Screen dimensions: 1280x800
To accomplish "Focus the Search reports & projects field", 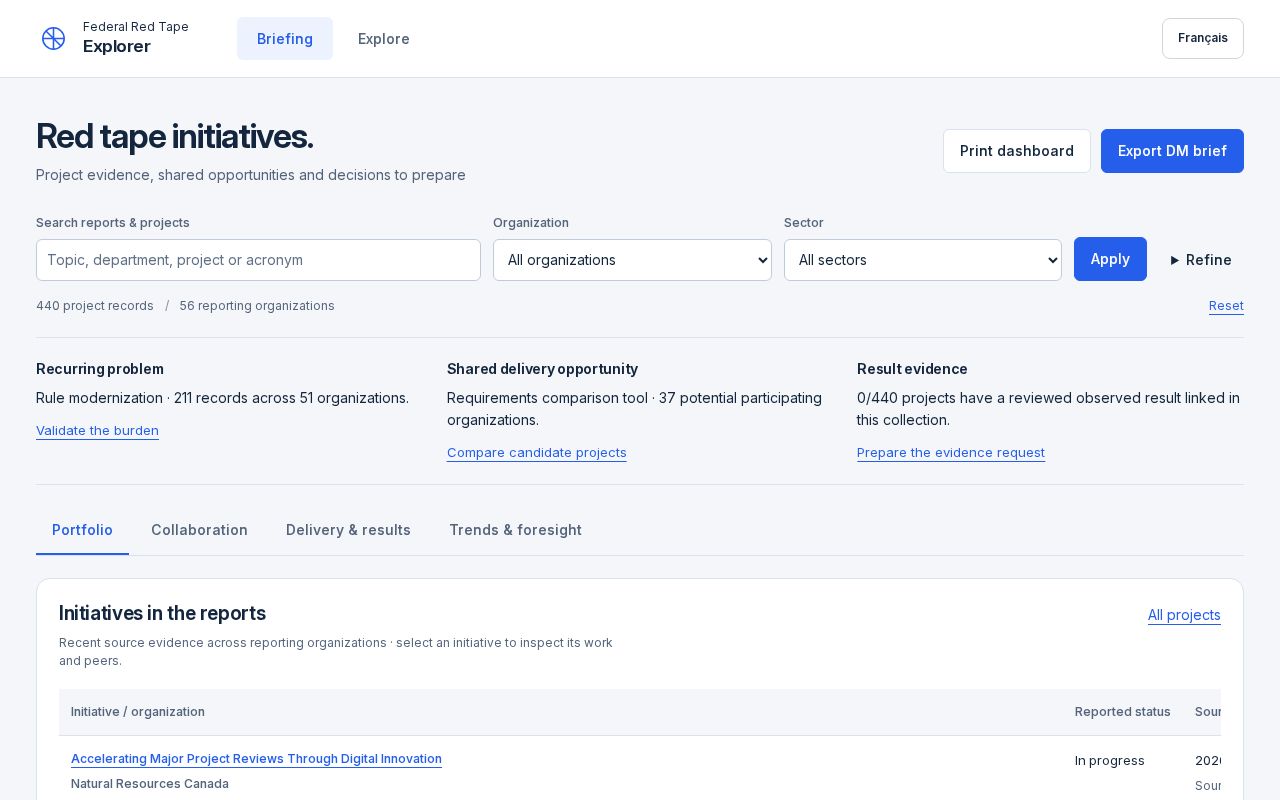I will click(258, 260).
